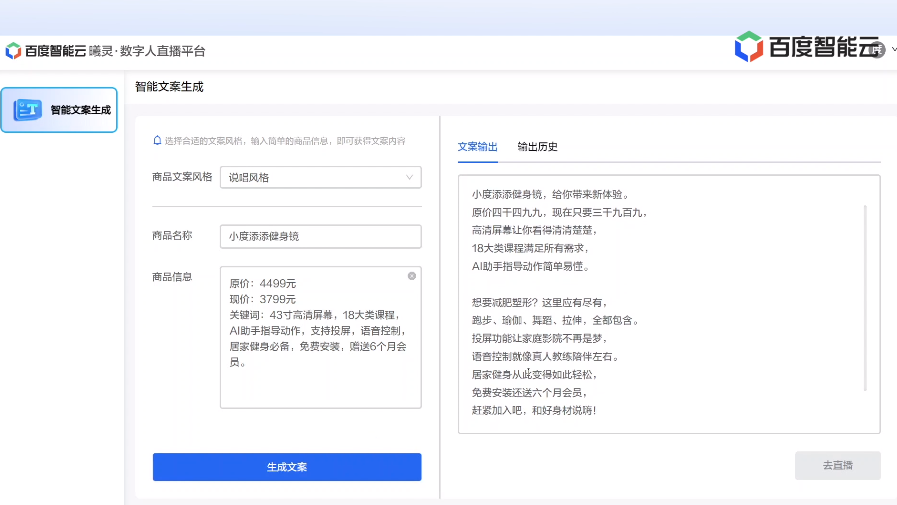Screen dimensions: 897x505
Task: Click the large 百度智能云 logo at top right
Action: (x=807, y=47)
